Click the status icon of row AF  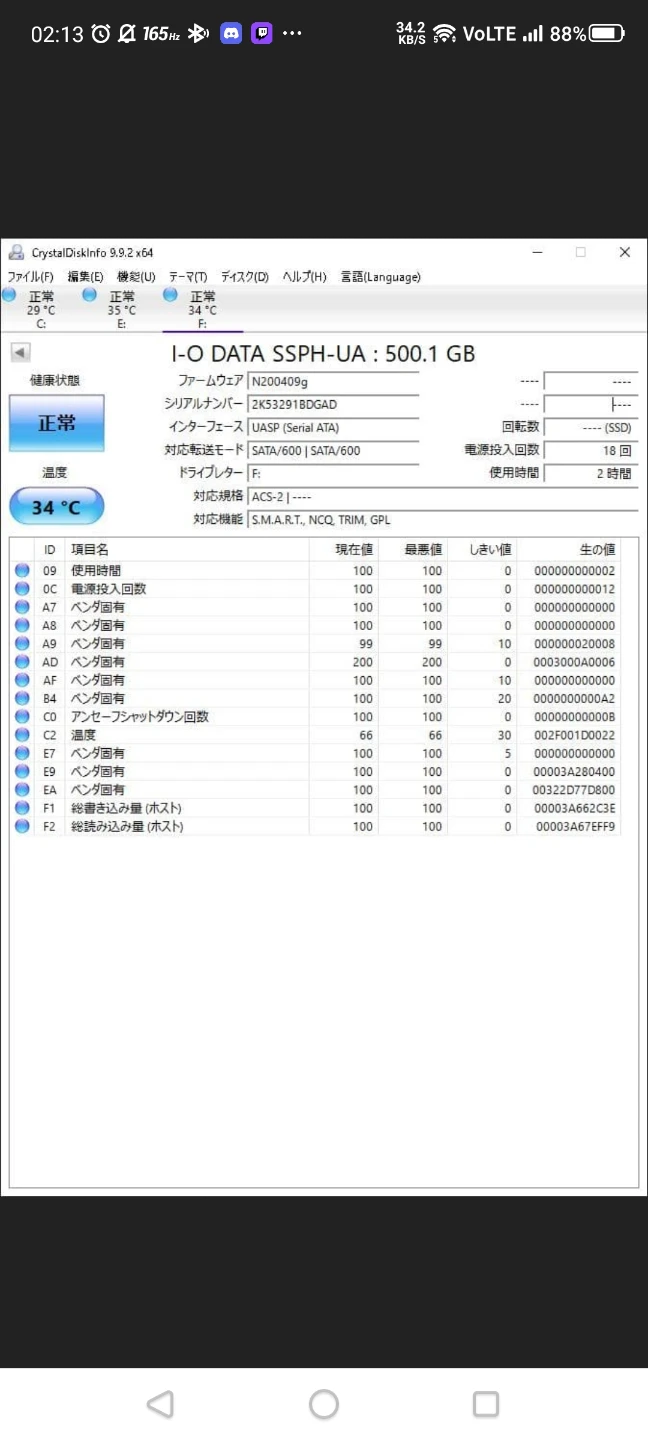click(22, 680)
